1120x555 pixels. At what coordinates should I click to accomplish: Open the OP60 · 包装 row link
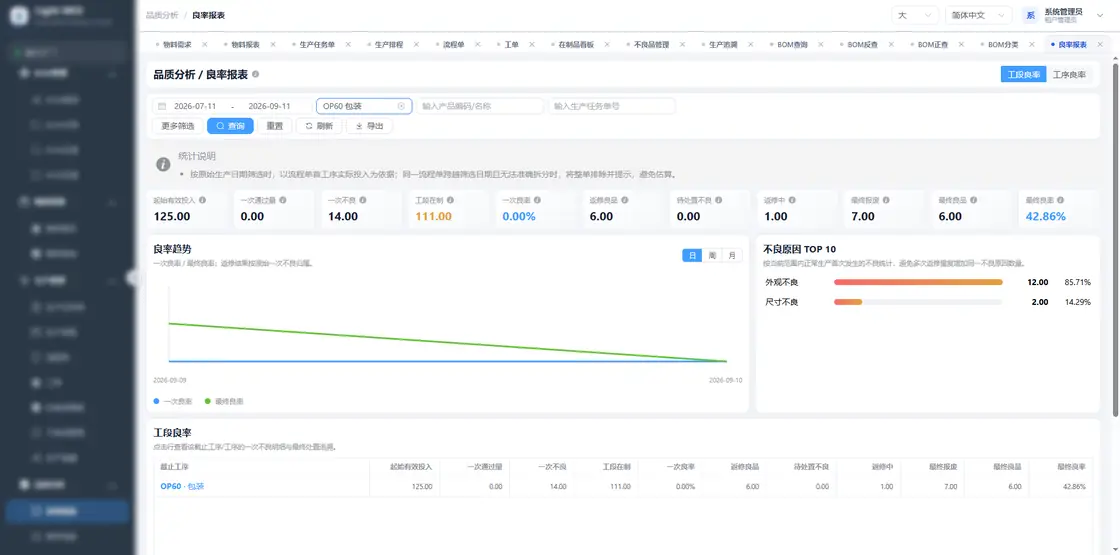coord(182,486)
